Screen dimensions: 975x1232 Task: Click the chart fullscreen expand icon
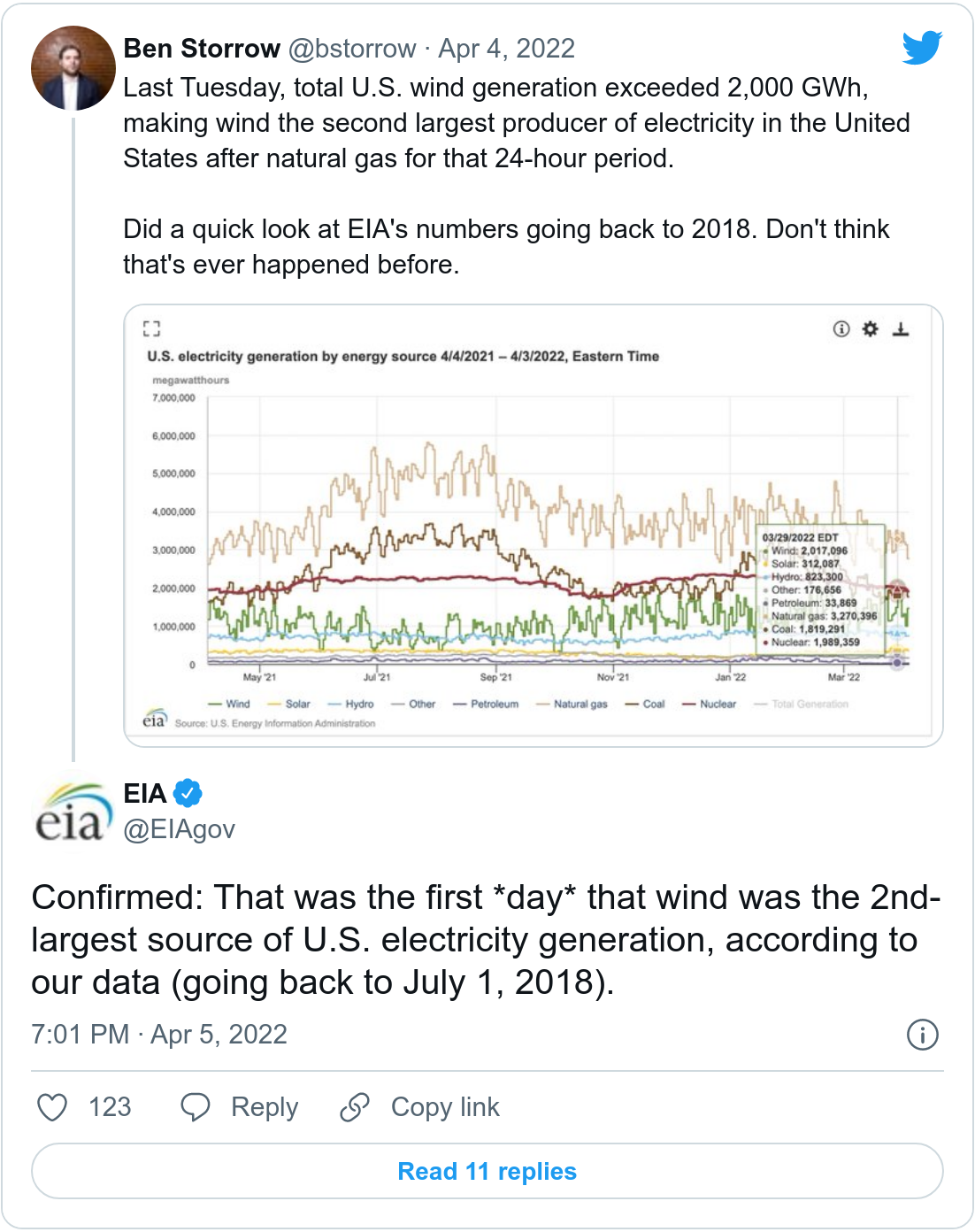click(x=151, y=329)
